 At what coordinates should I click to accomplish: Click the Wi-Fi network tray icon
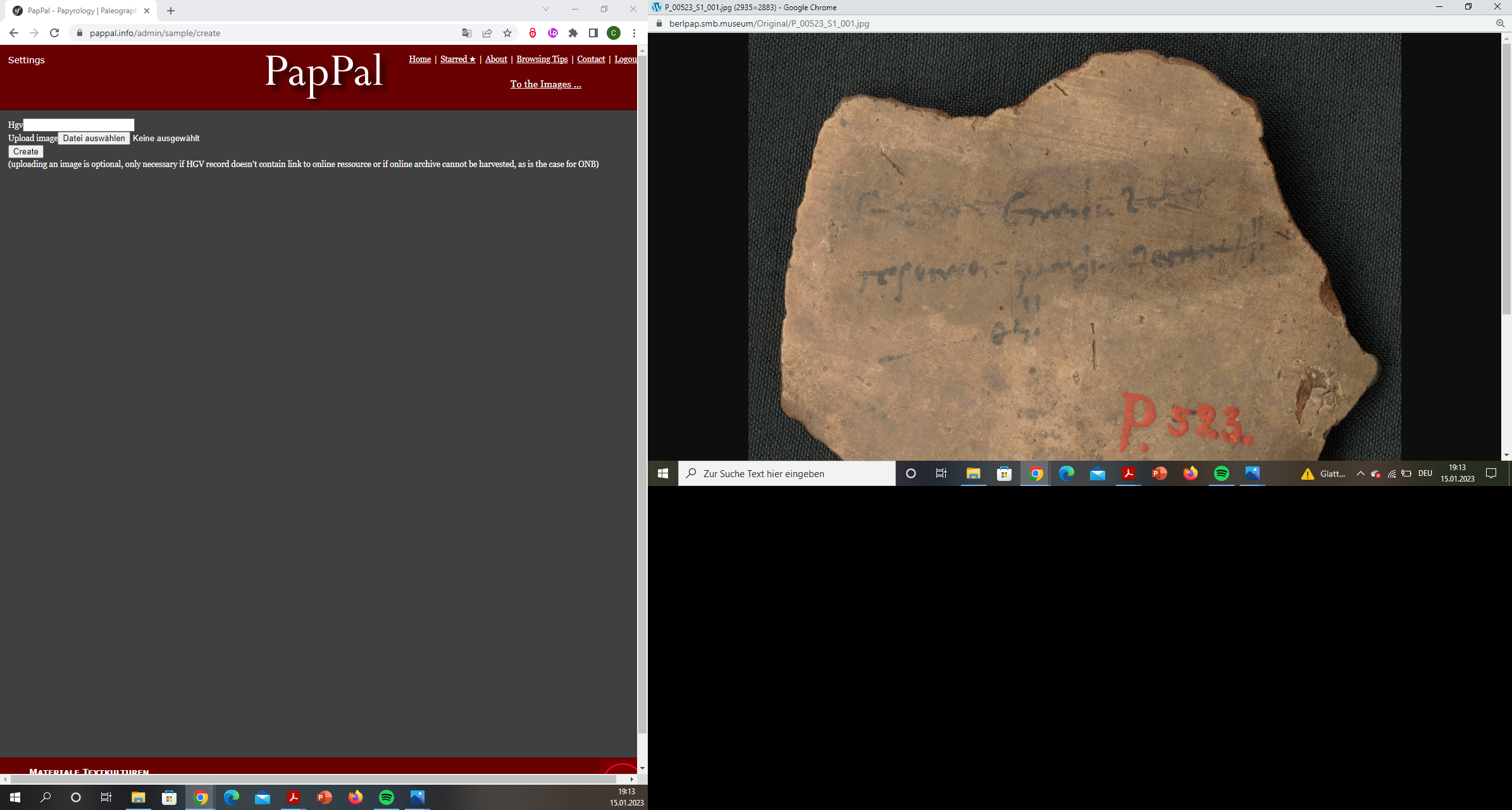pyautogui.click(x=1391, y=473)
